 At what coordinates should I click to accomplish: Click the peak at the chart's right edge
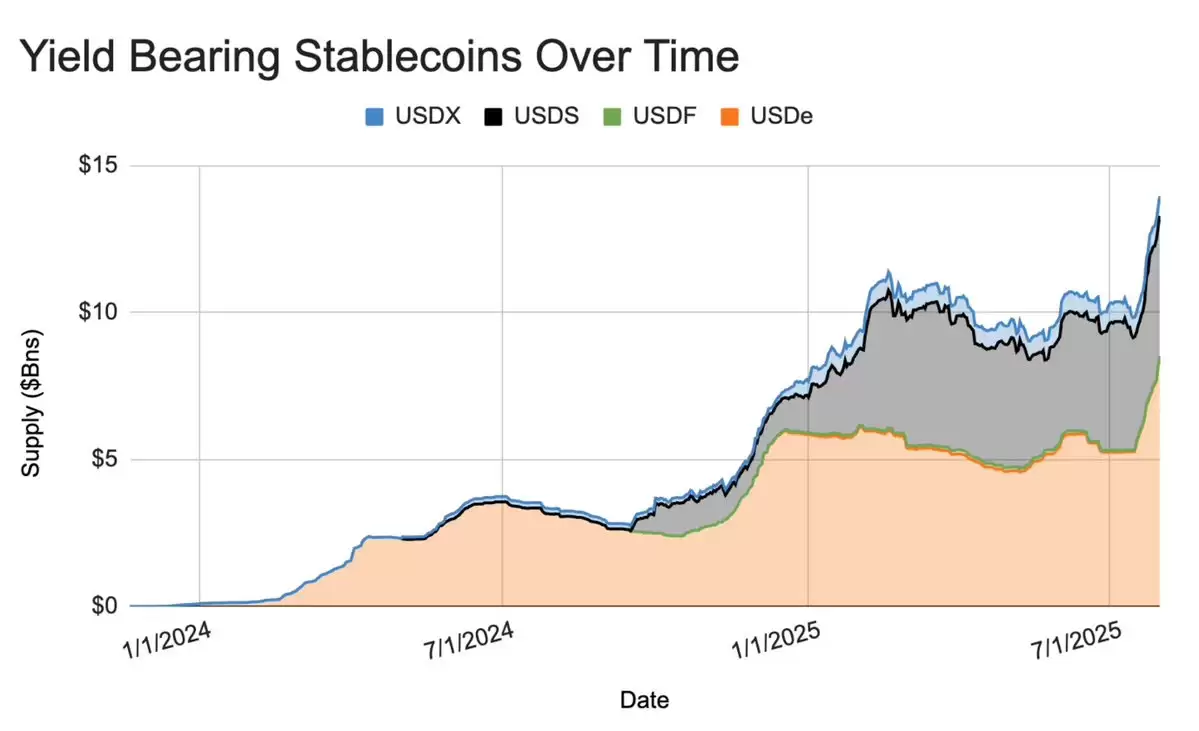tap(1158, 198)
